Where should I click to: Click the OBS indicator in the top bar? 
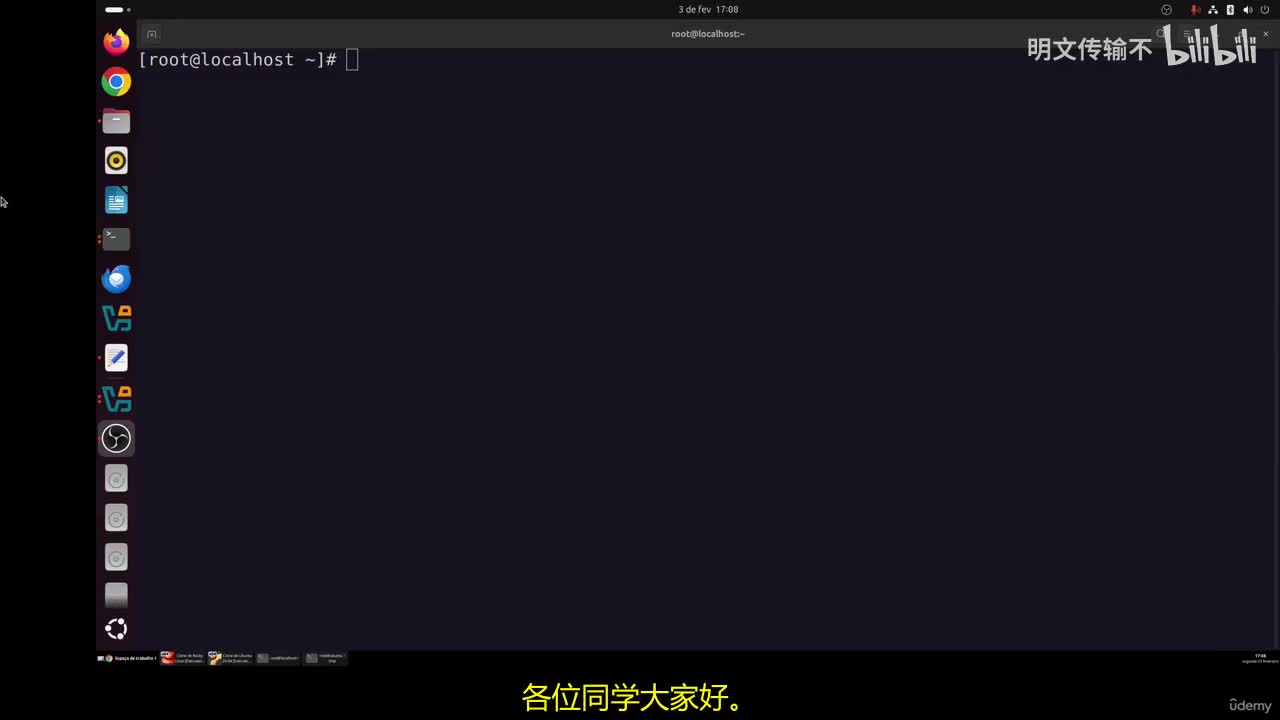click(1166, 10)
